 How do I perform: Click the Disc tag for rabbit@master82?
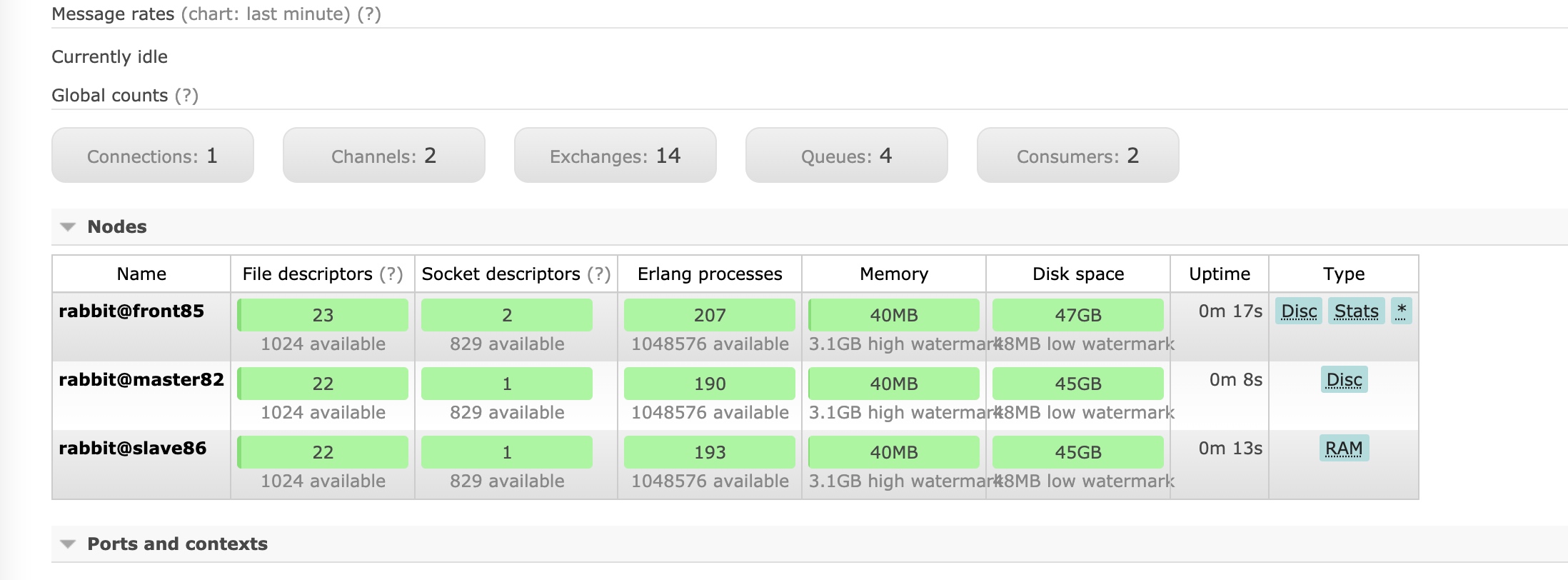click(1344, 380)
